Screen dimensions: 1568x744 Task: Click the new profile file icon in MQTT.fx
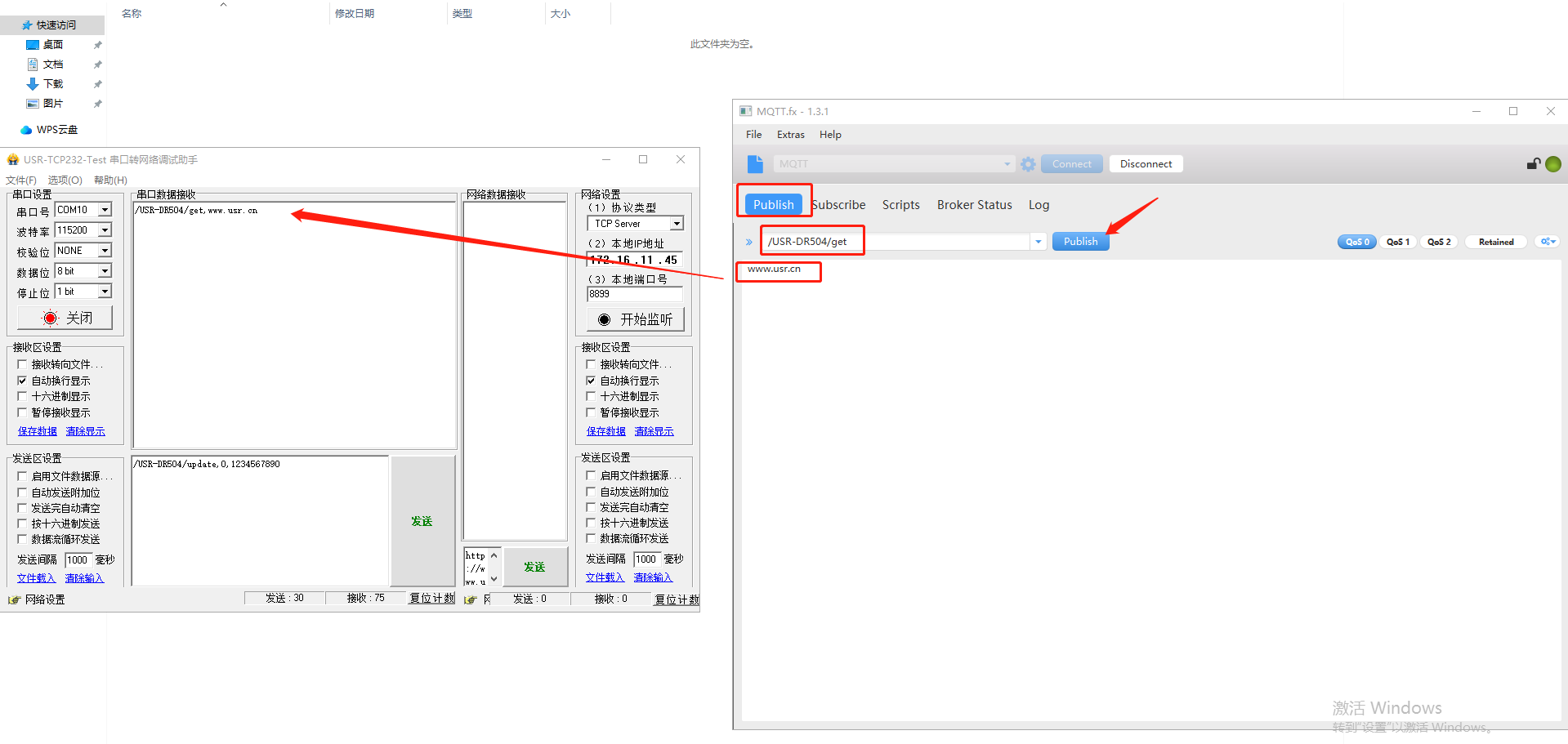point(755,164)
